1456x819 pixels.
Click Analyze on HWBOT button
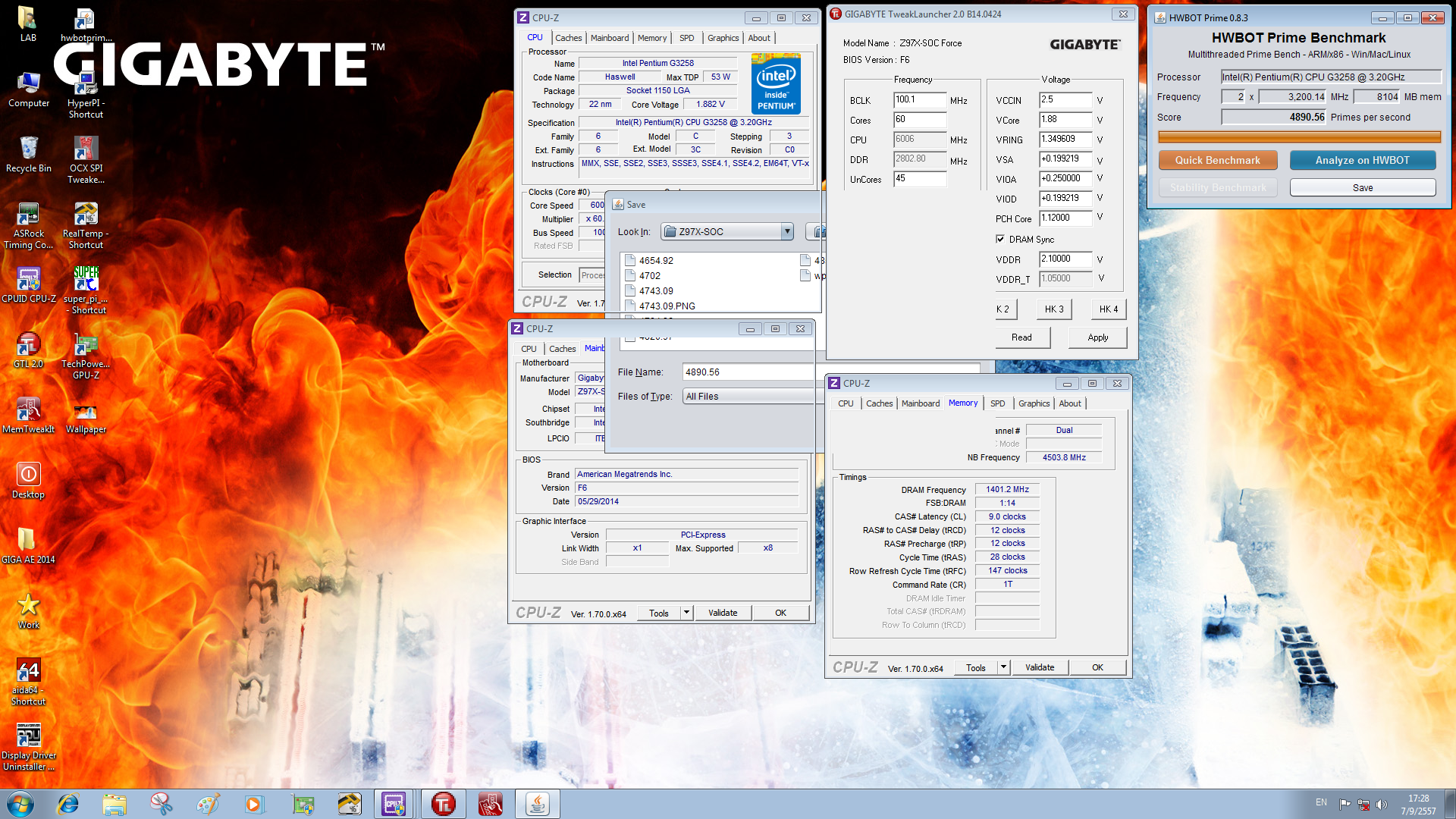pyautogui.click(x=1363, y=160)
